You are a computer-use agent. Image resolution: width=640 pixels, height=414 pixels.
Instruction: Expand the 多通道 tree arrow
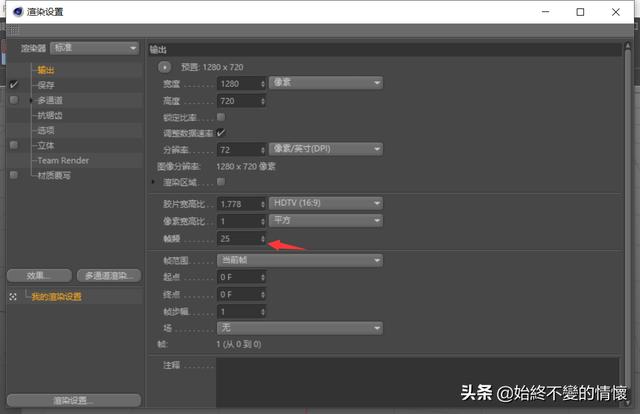pos(31,100)
